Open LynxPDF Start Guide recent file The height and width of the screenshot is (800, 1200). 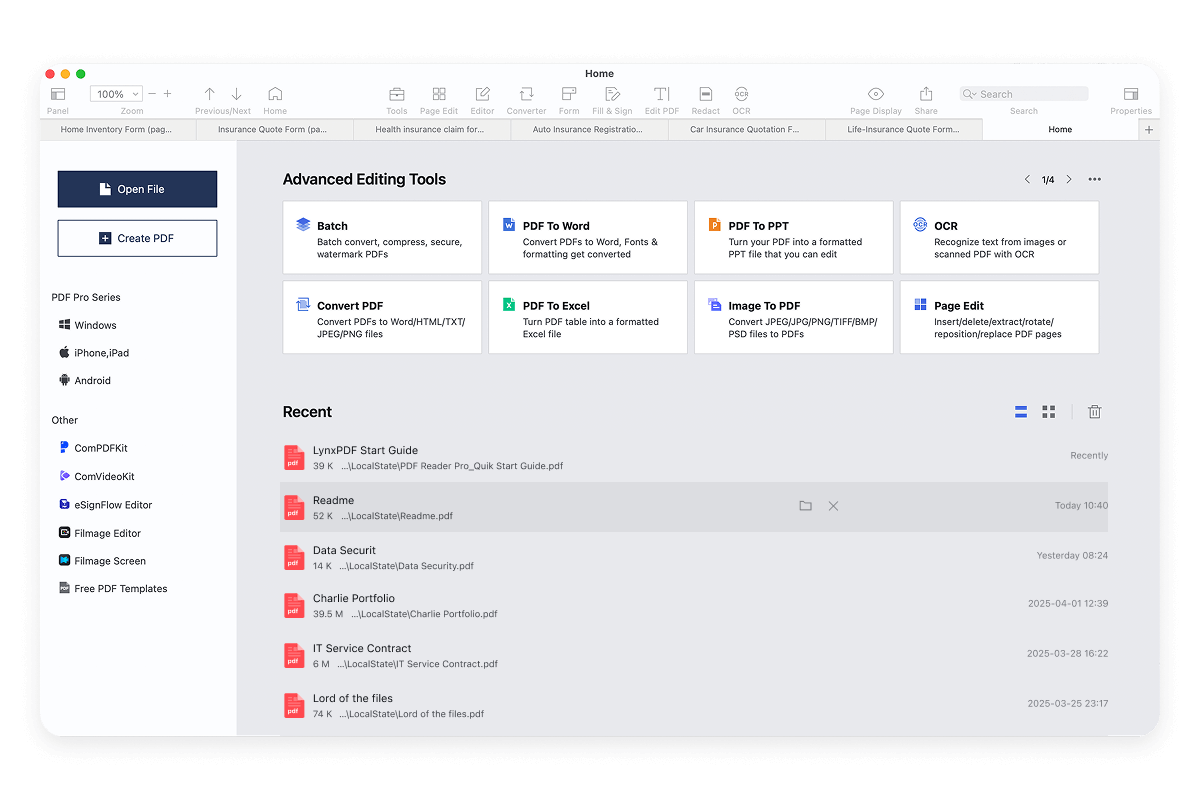[694, 458]
